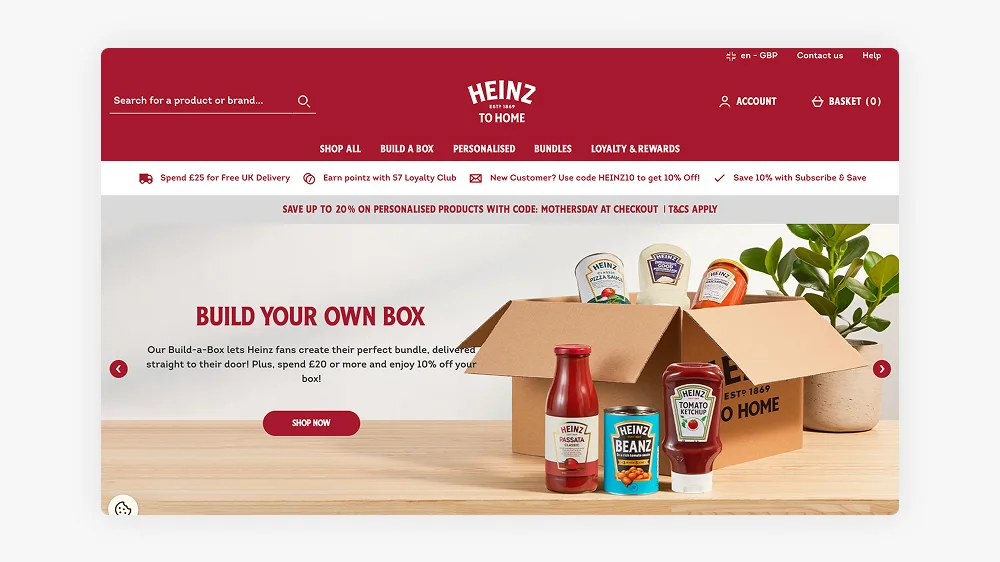The height and width of the screenshot is (562, 1000).
Task: Open the Shop All menu
Action: [340, 149]
